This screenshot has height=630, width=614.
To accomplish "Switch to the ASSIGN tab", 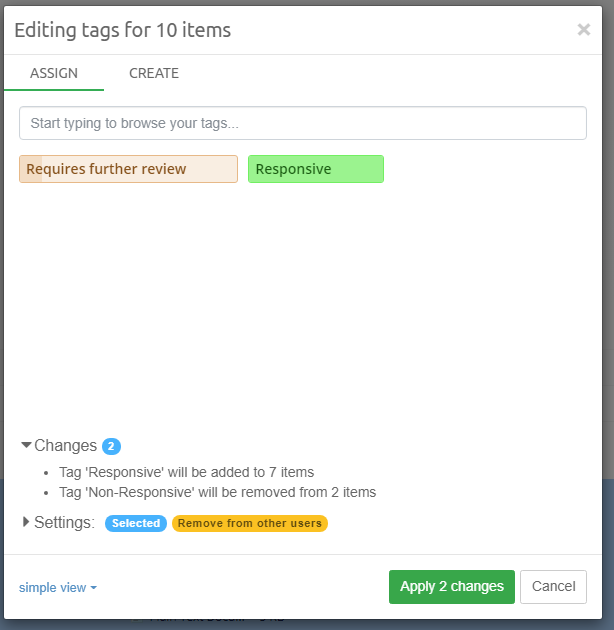I will pos(54,73).
